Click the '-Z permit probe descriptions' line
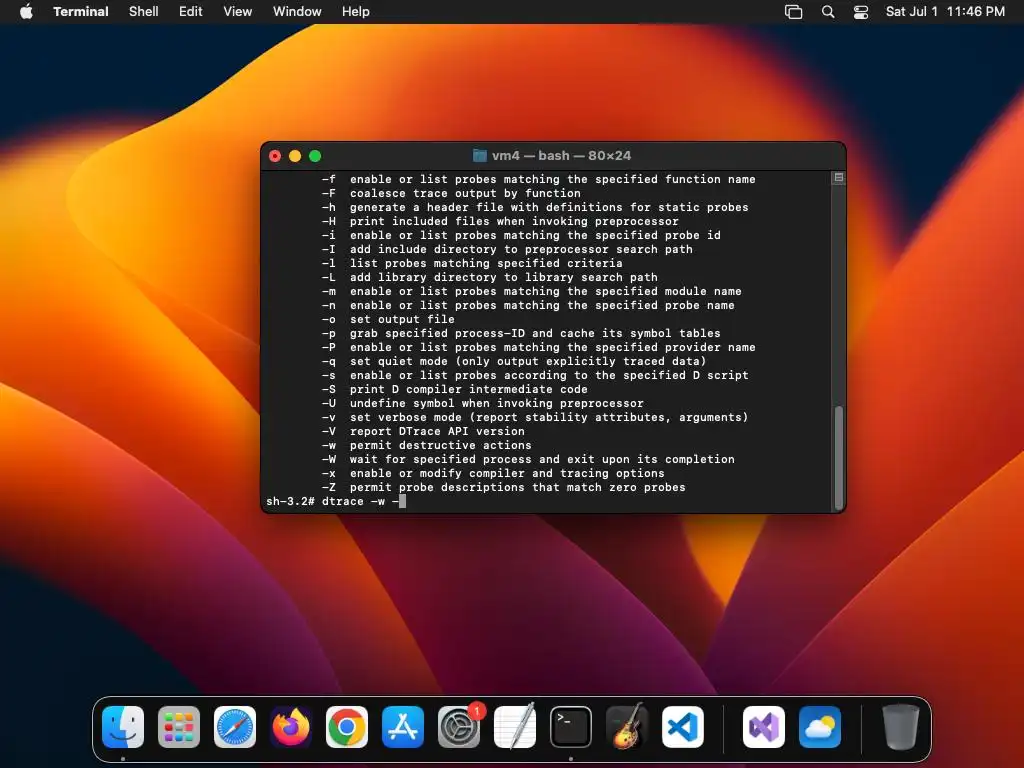Image resolution: width=1024 pixels, height=768 pixels. (504, 487)
